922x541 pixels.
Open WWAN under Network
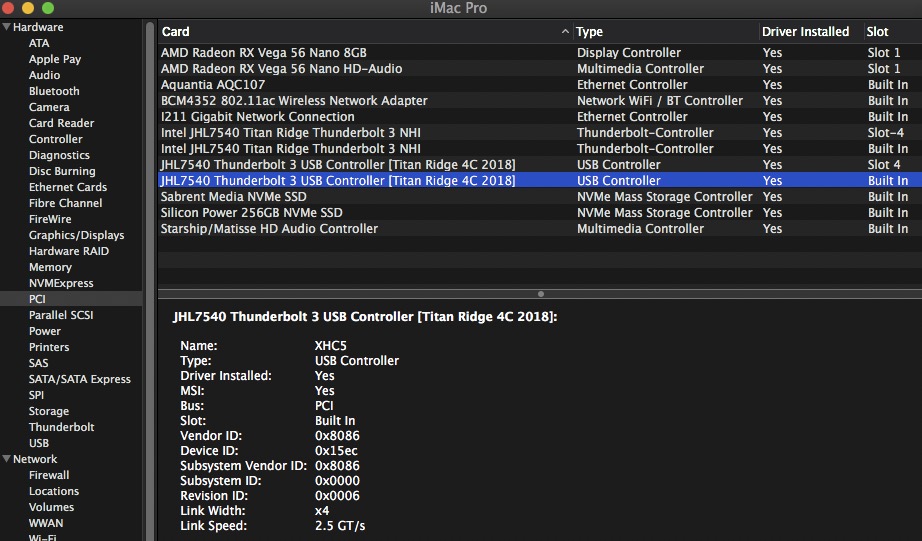[x=46, y=523]
